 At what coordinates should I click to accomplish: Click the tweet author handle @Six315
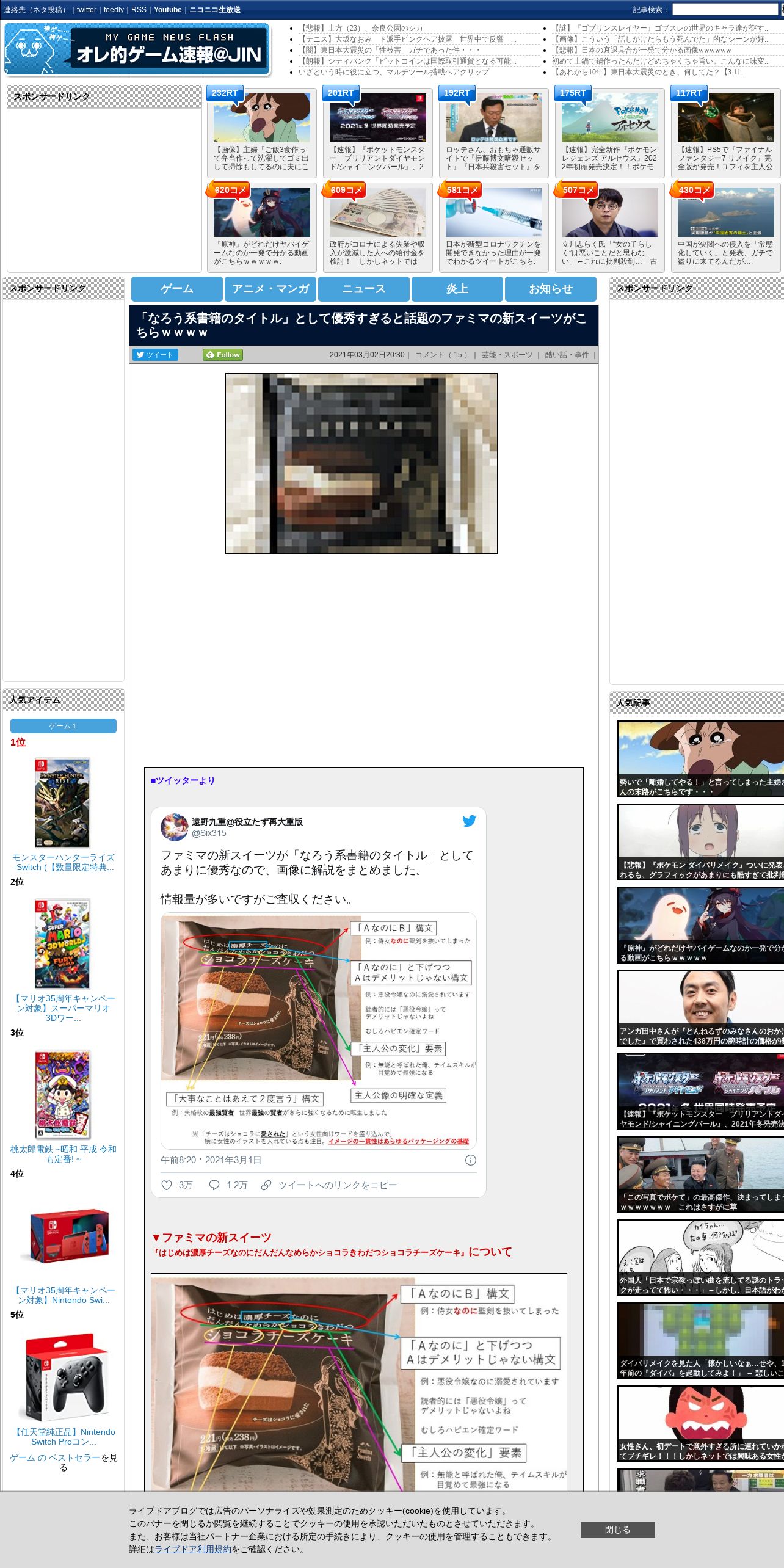pos(209,833)
